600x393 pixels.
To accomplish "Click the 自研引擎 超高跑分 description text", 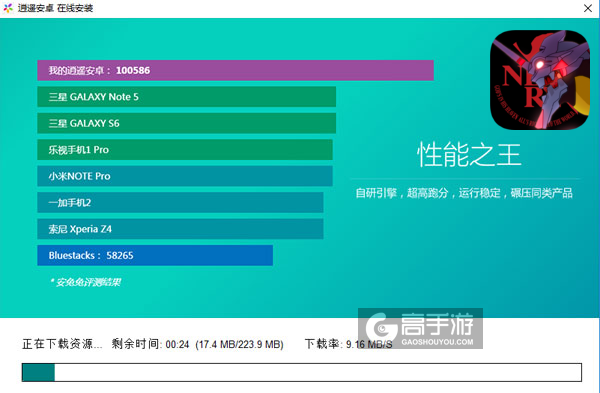I will (x=464, y=193).
